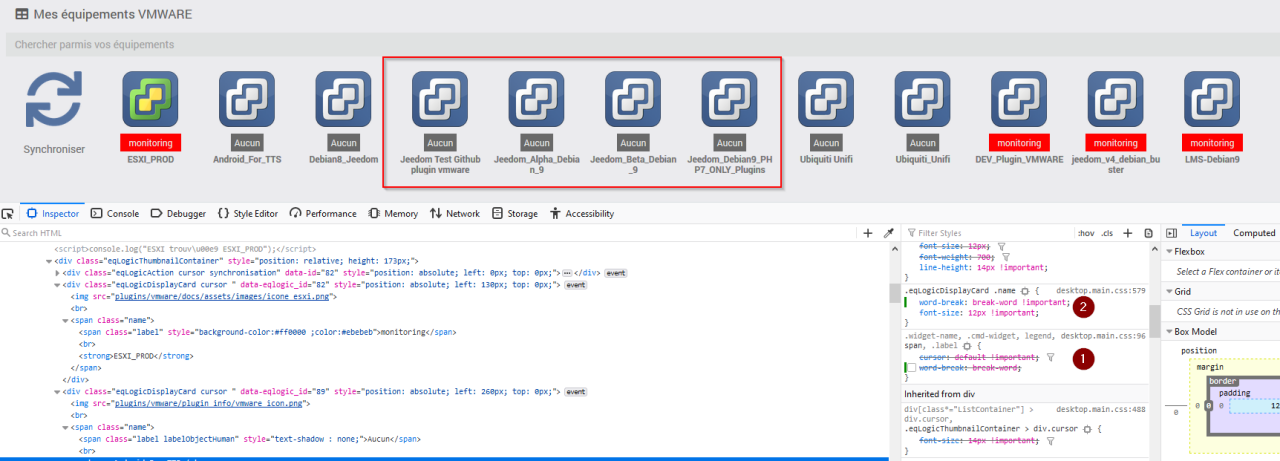Collapse the eqLogicThumbnailContainer div node
Image resolution: width=1280 pixels, height=461 pixels.
click(48, 261)
